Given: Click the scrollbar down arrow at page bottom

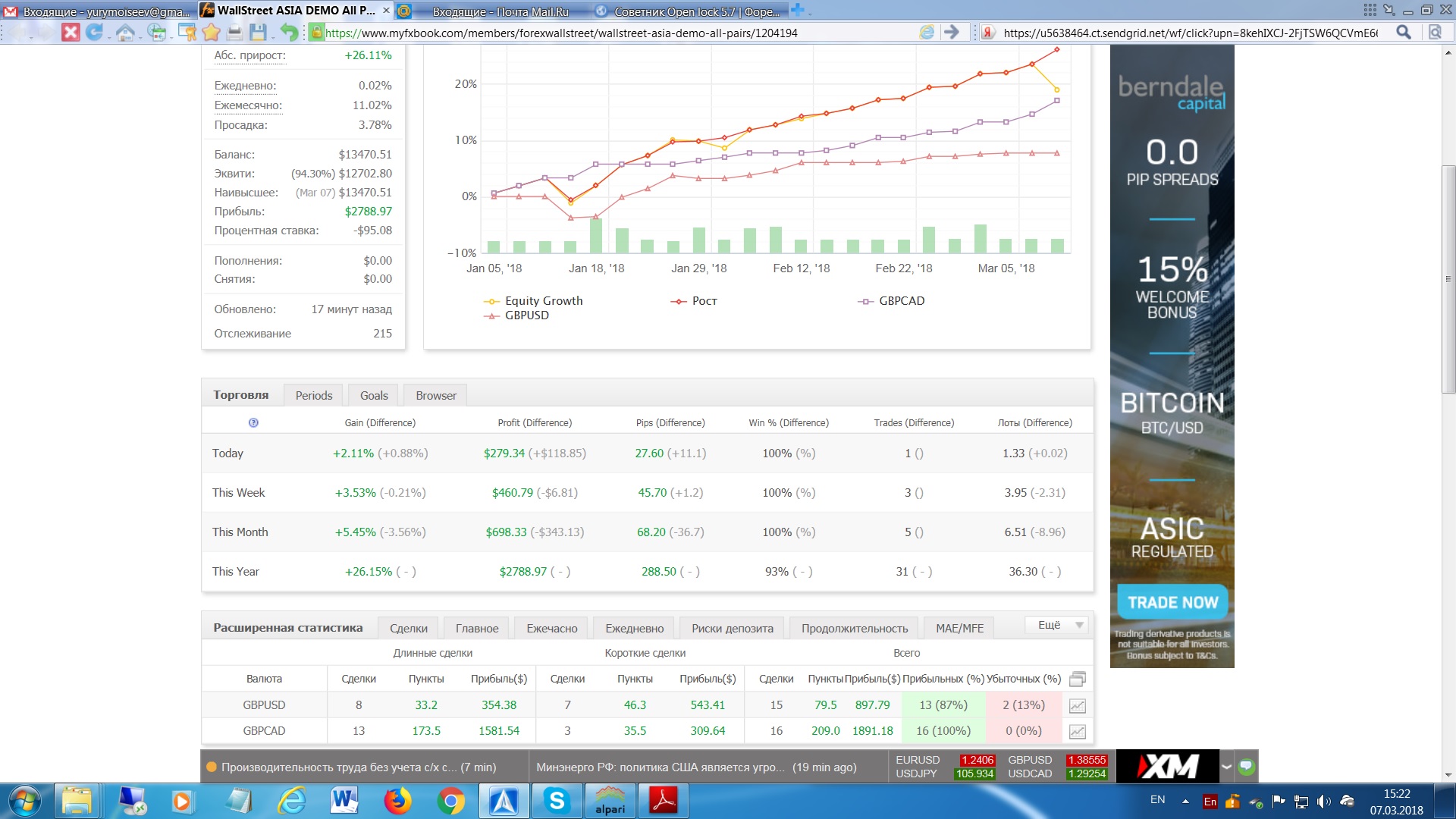Looking at the screenshot, I should coord(1448,775).
